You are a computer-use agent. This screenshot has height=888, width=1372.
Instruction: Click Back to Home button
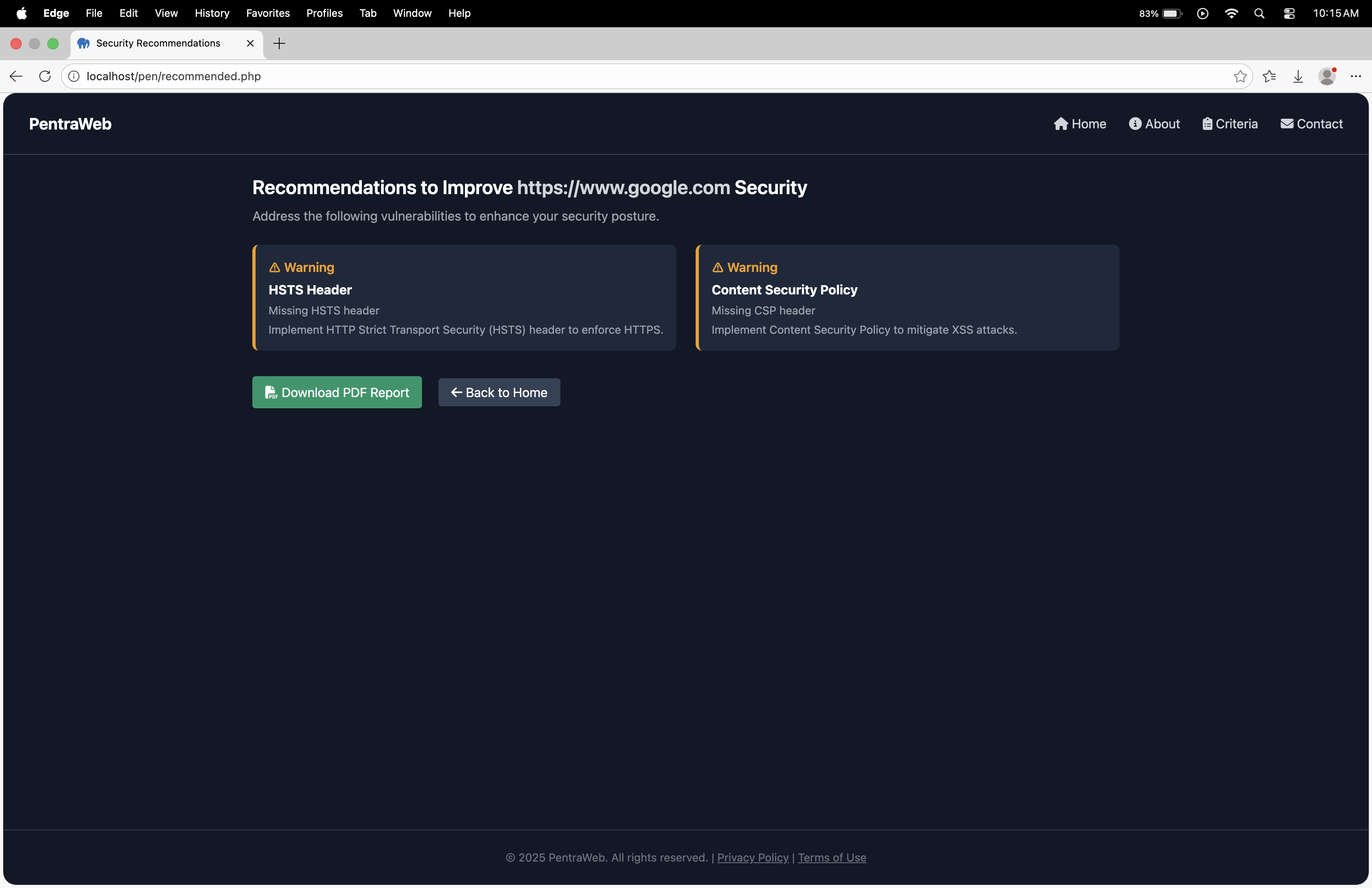click(499, 392)
